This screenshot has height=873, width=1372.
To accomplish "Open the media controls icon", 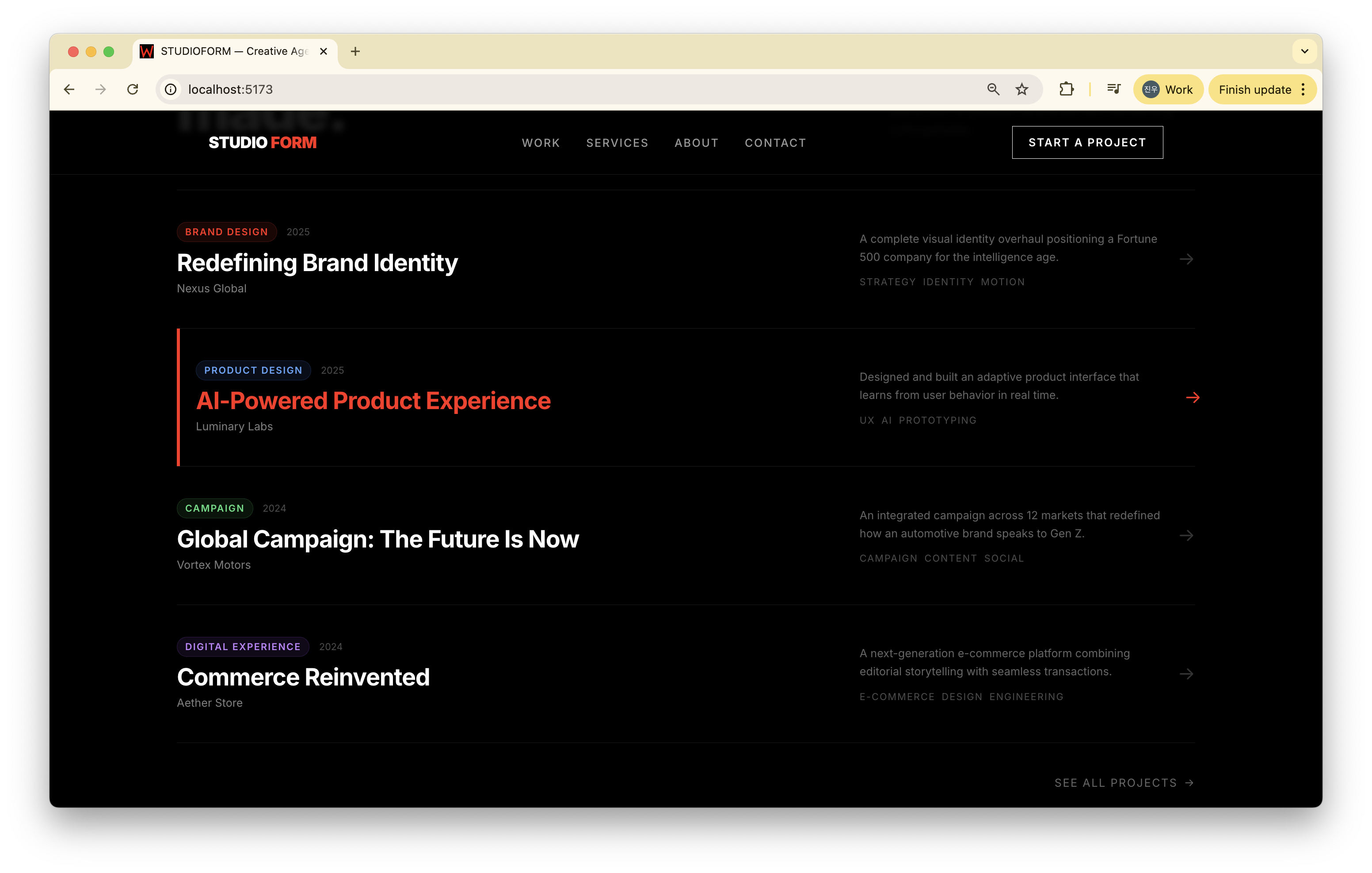I will point(1113,89).
